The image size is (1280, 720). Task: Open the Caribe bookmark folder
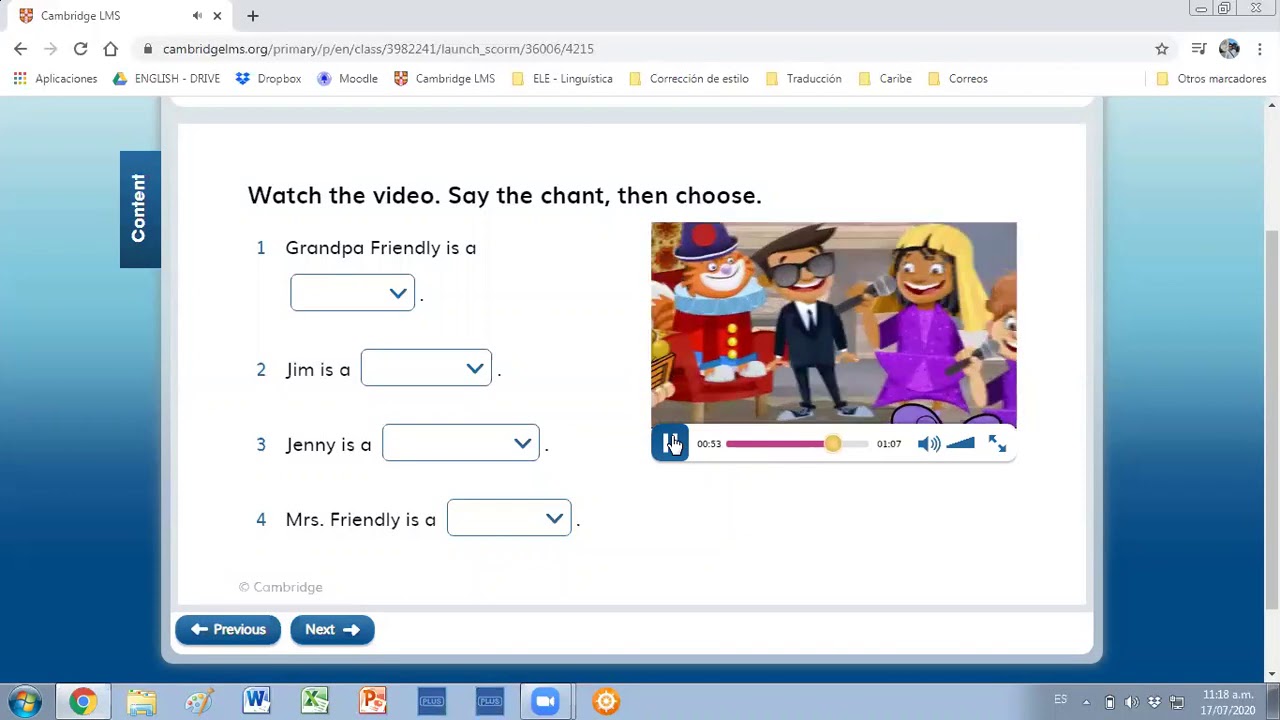point(885,78)
